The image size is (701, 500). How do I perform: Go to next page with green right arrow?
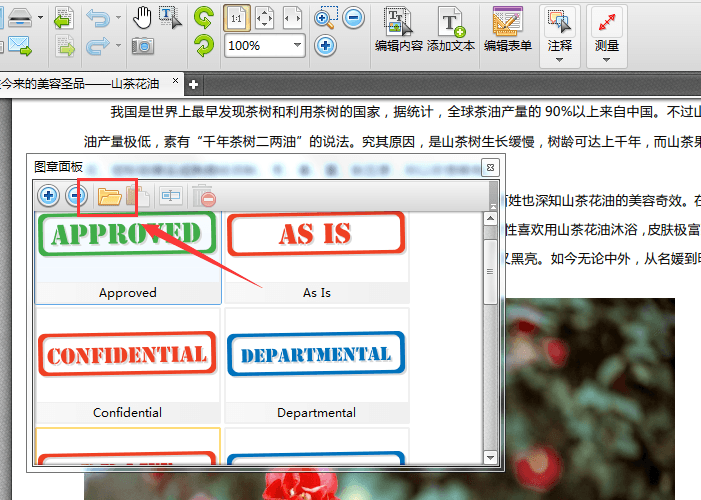[65, 46]
